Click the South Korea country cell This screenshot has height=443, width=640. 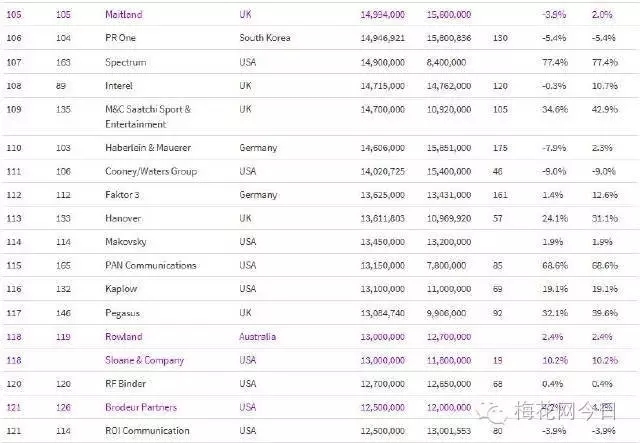click(264, 38)
